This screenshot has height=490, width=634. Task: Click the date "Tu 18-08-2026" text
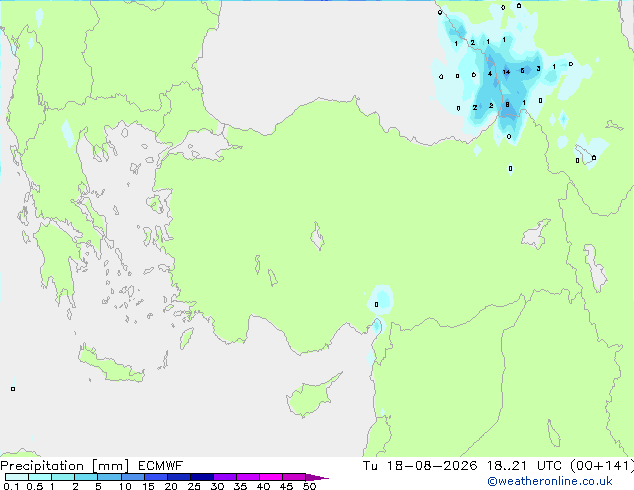[420, 466]
